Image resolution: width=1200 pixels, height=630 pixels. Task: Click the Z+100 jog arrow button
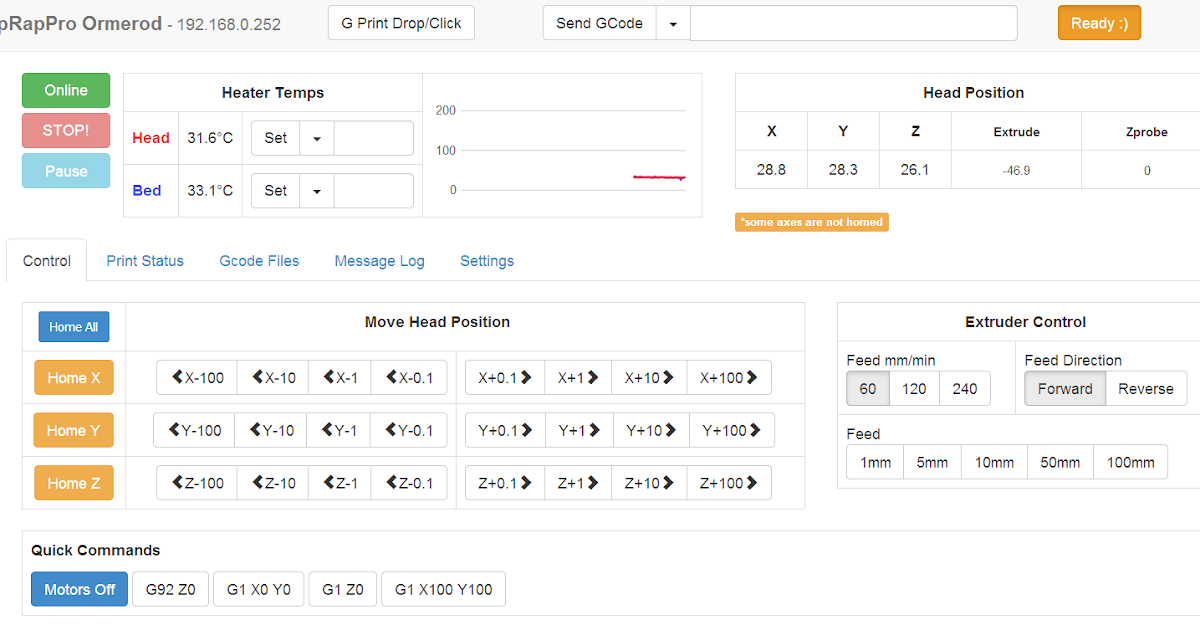(x=729, y=483)
